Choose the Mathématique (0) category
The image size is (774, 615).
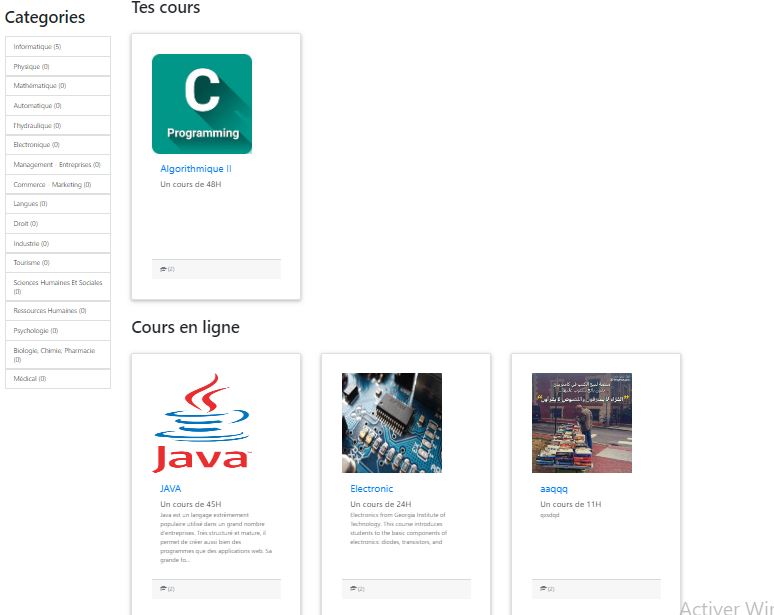58,86
